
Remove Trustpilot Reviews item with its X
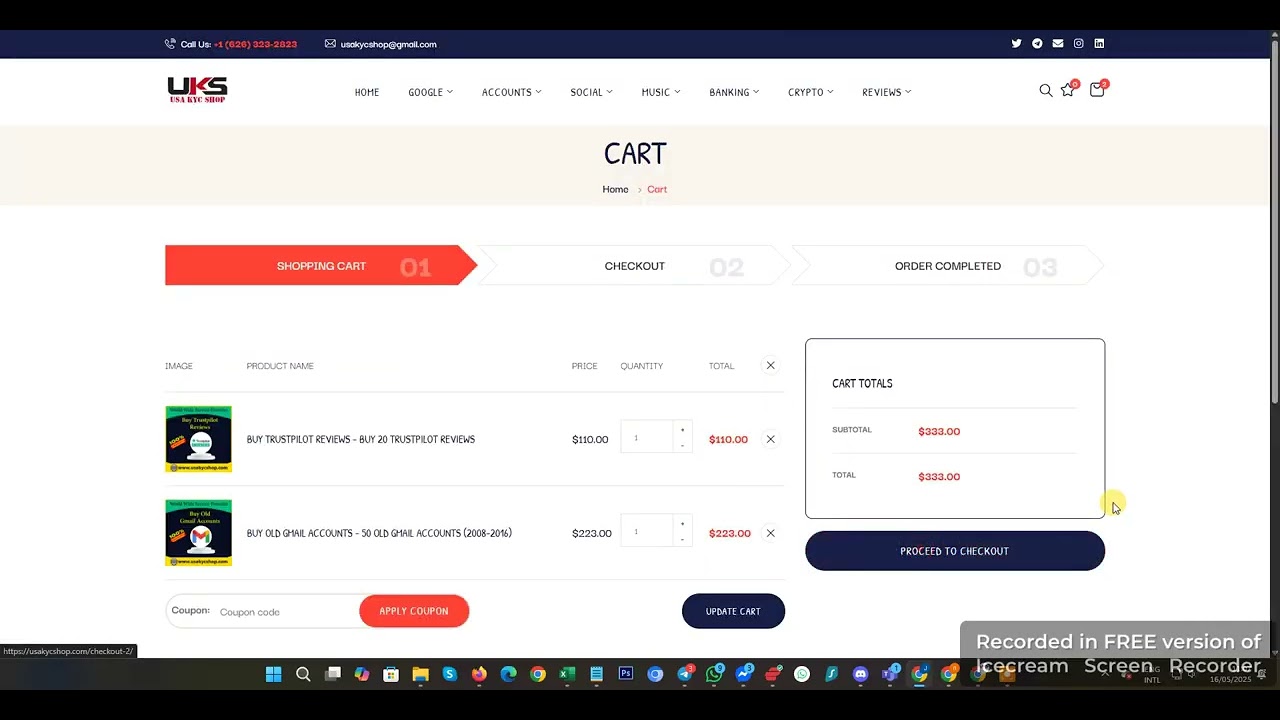click(x=770, y=439)
